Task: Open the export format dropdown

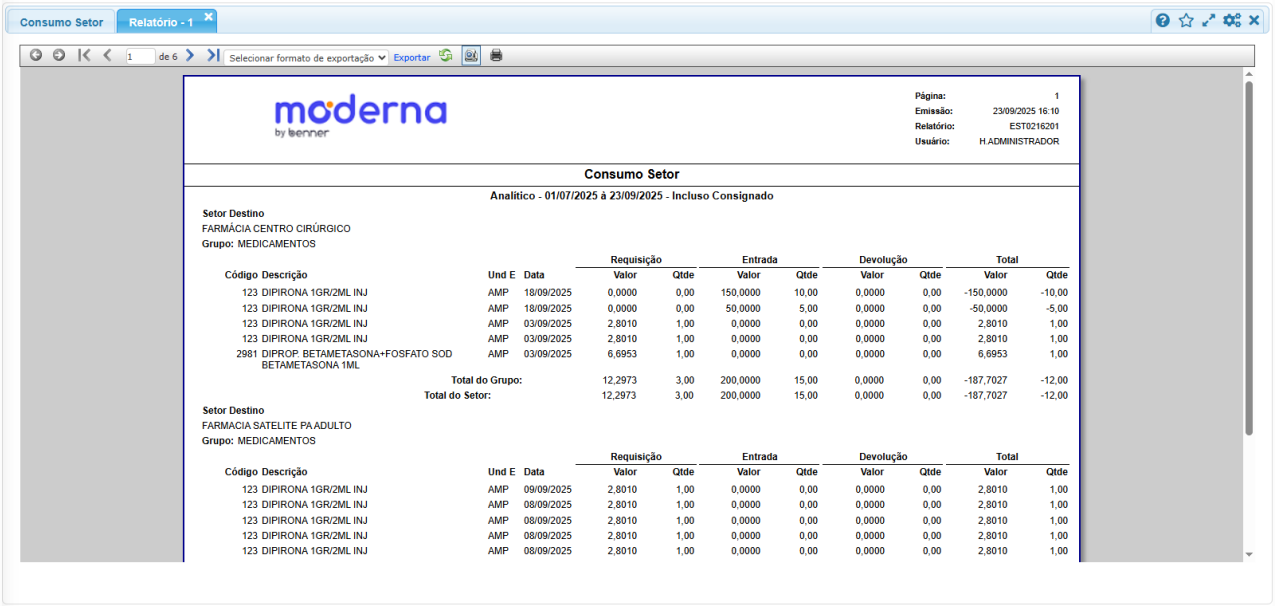Action: coord(306,58)
